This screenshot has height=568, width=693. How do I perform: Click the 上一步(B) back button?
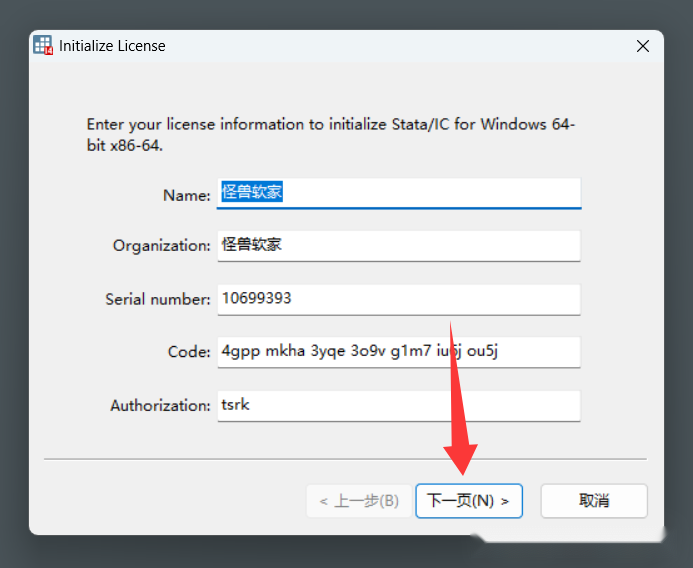[359, 501]
